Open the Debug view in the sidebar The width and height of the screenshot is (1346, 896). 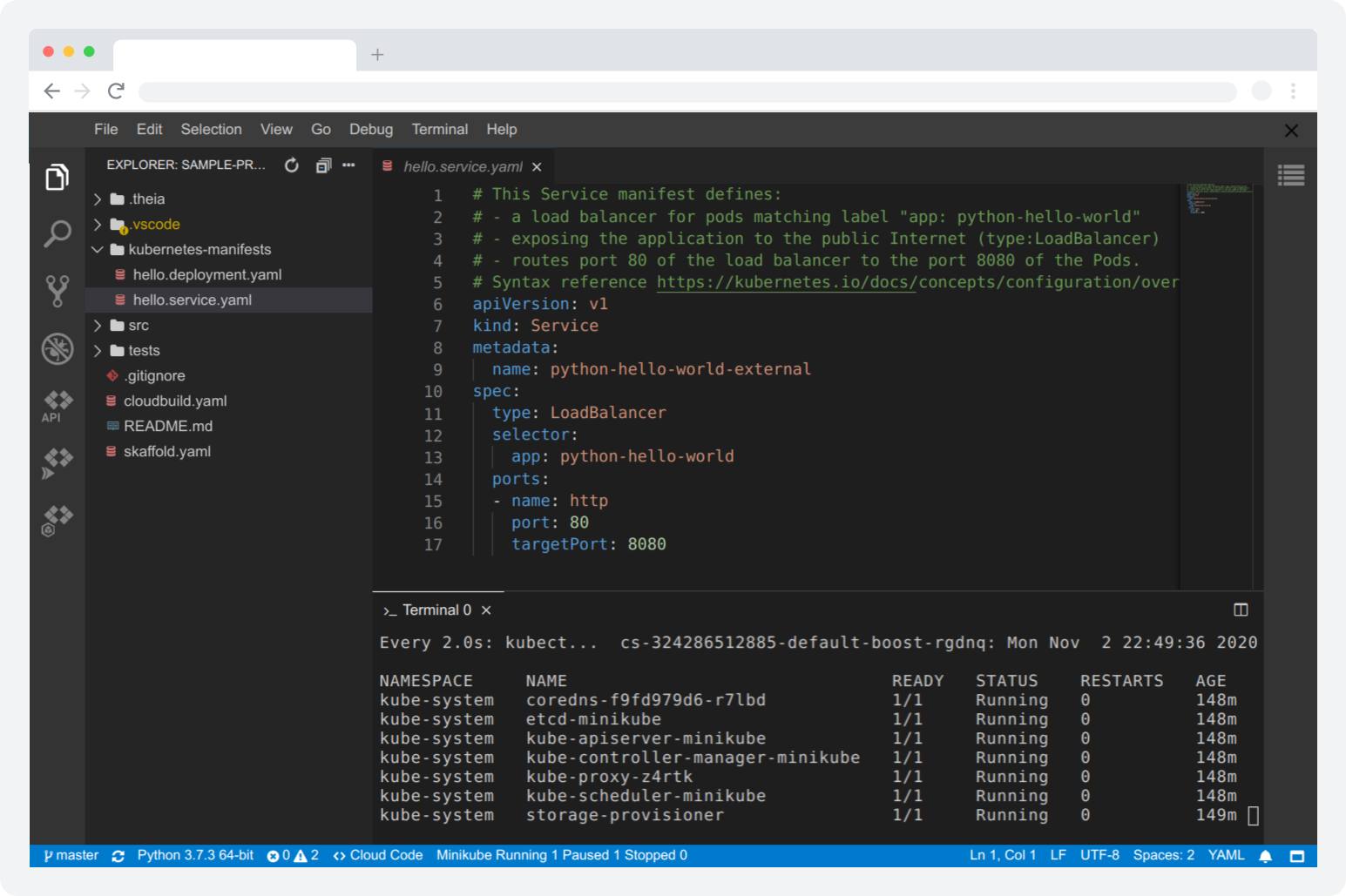click(x=57, y=348)
